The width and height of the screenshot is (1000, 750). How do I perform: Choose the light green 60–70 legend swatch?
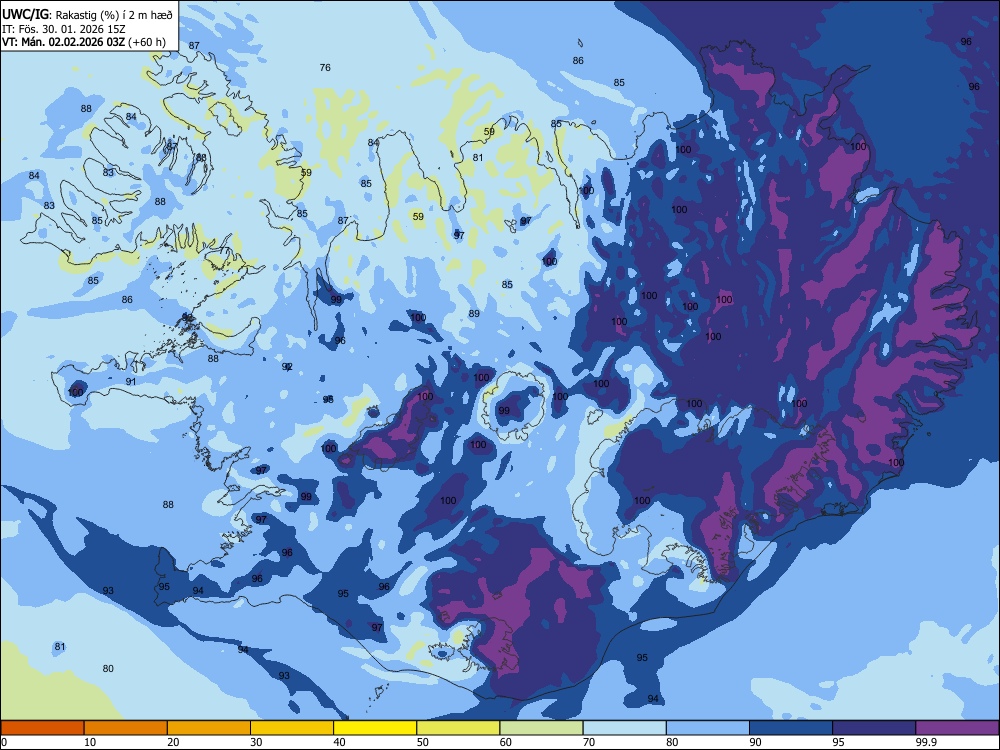point(541,728)
